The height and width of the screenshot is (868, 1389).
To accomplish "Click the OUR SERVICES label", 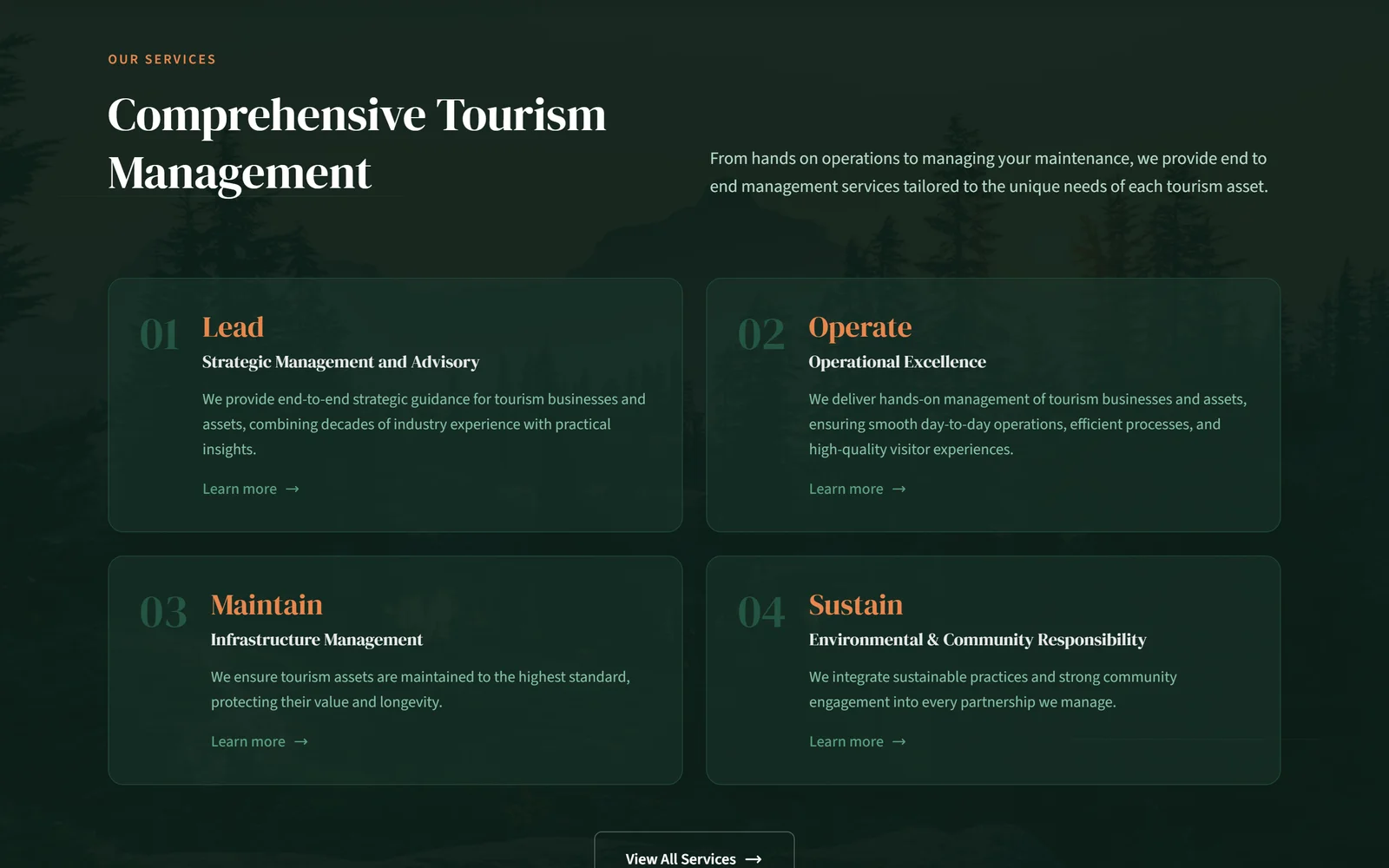I will 162,60.
